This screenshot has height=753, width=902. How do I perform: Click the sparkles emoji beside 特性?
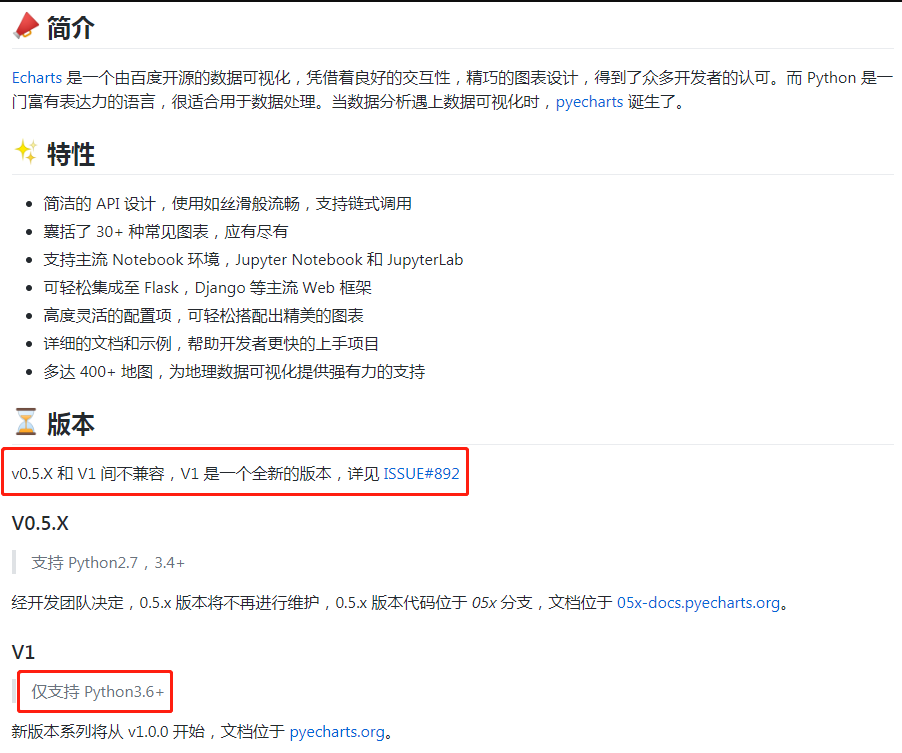tap(25, 152)
